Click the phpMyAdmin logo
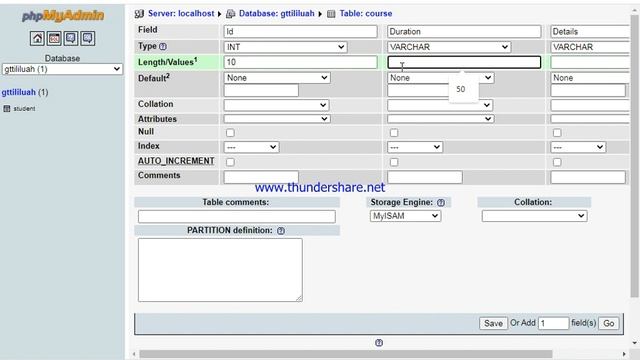640x360 pixels. (x=62, y=16)
